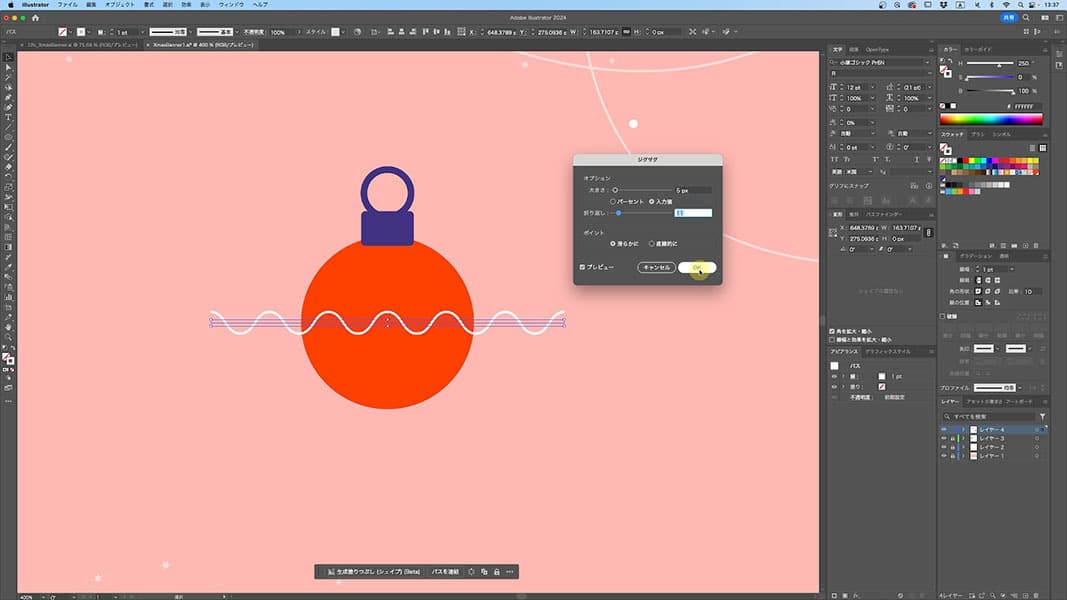The image size is (1067, 600).
Task: Select the パーセント radio button
Action: [x=613, y=201]
